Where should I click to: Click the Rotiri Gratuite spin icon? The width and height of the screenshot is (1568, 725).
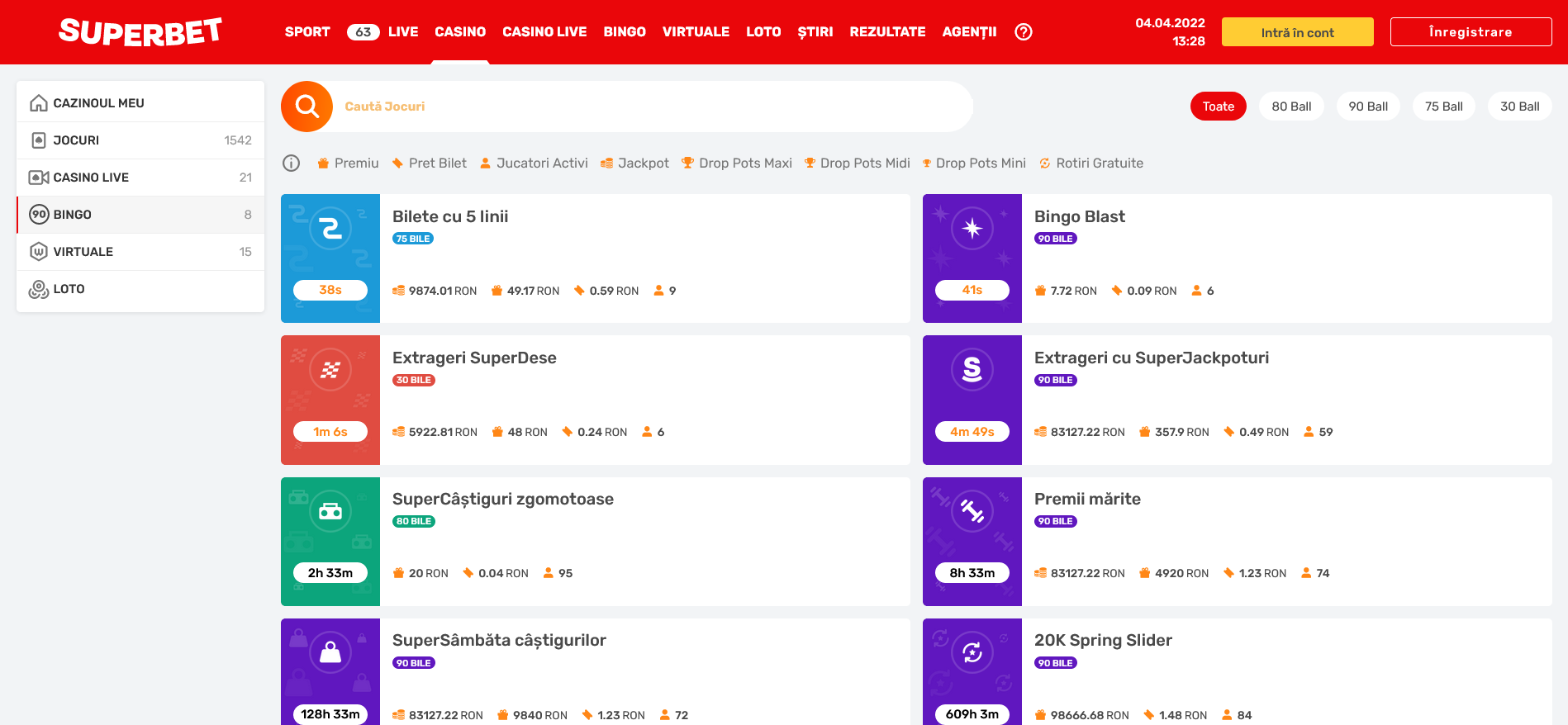[1045, 163]
